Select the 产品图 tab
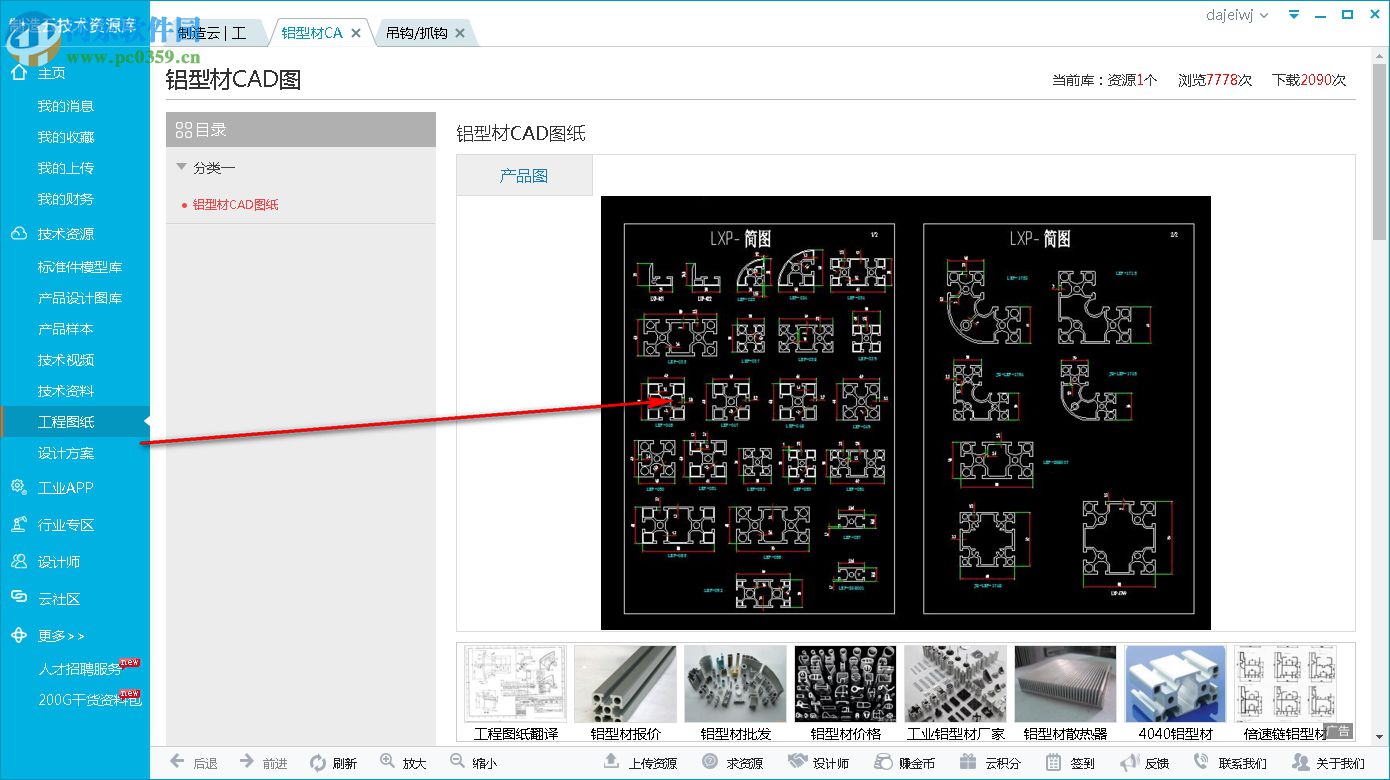The image size is (1390, 780). (524, 176)
